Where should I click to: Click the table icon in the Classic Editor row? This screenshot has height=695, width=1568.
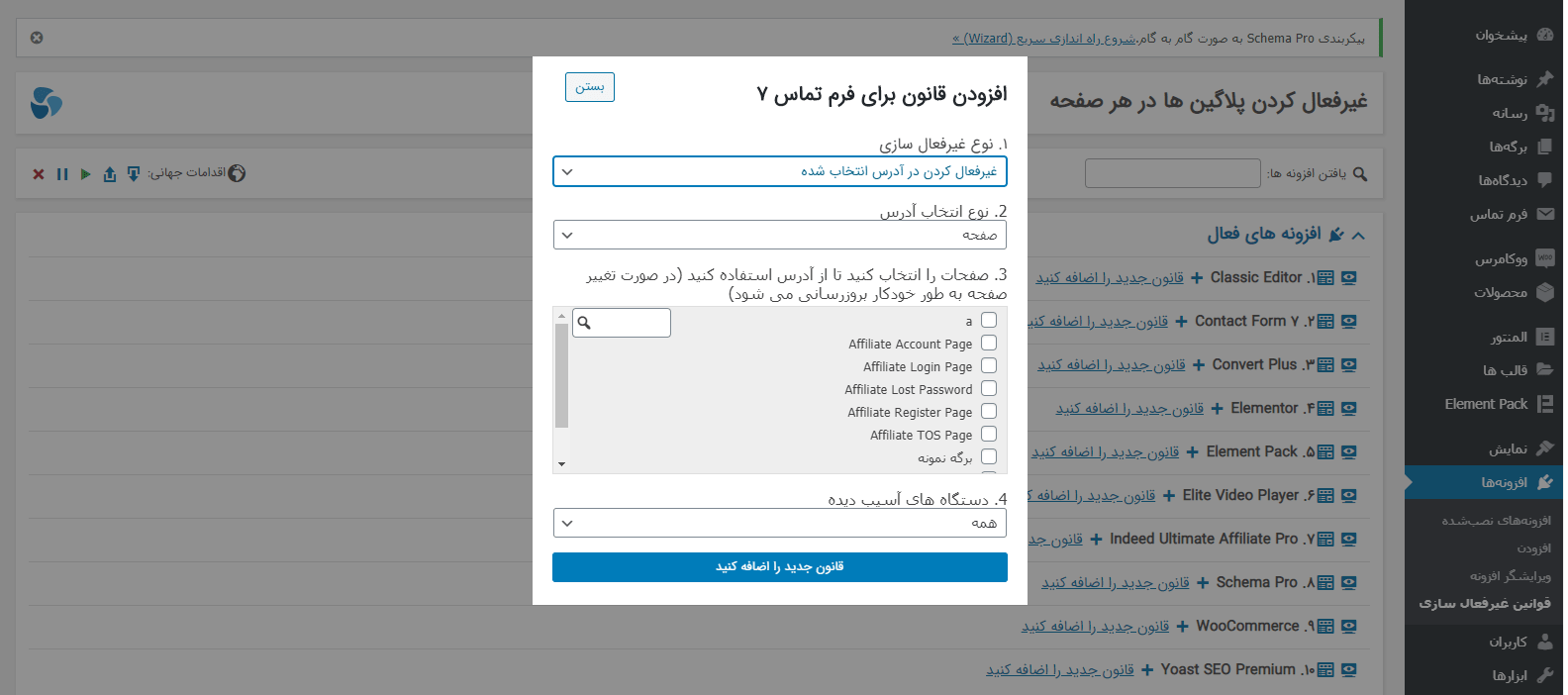[1326, 278]
